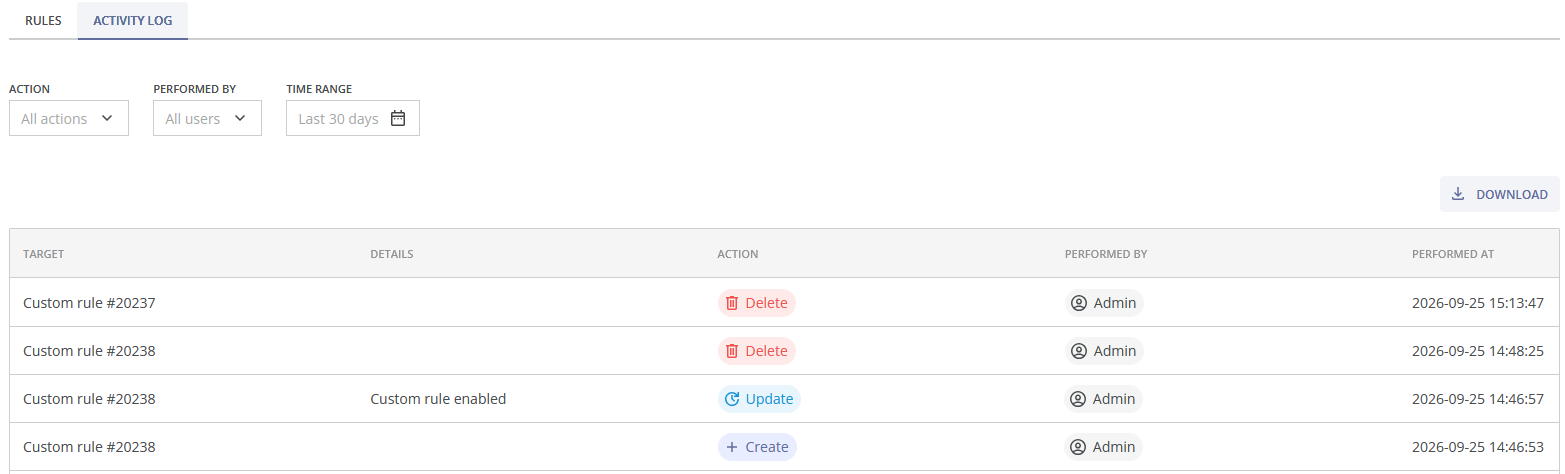Click the timestamp 2026-09-25 14:46:57
This screenshot has height=474, width=1565.
1478,399
